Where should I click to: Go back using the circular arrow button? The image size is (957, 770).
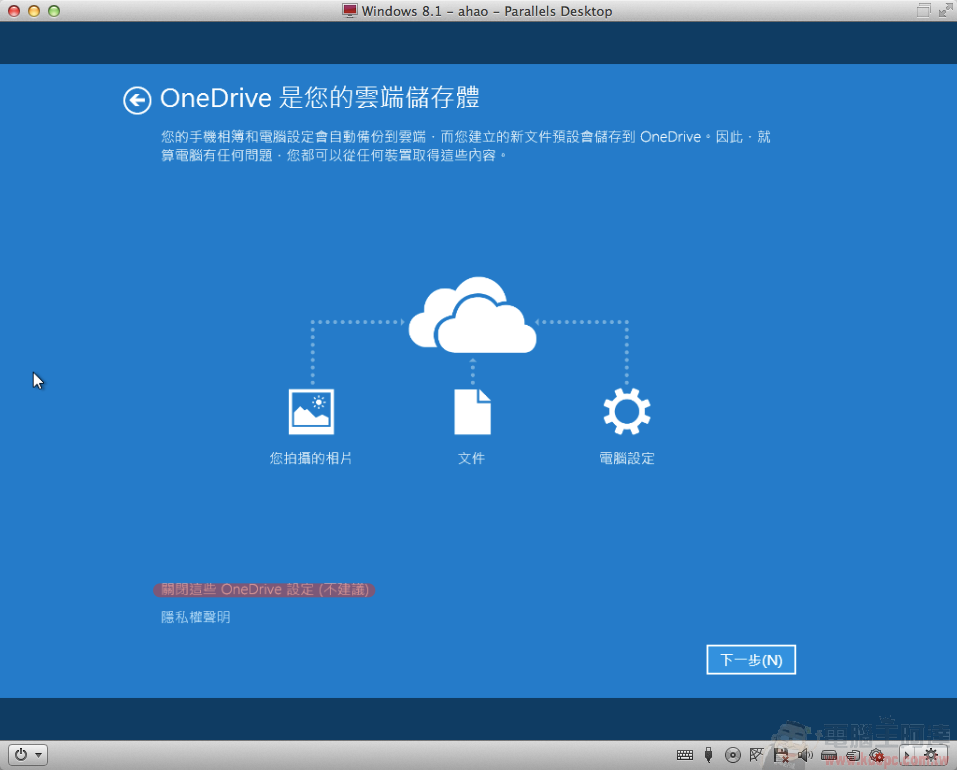(137, 100)
